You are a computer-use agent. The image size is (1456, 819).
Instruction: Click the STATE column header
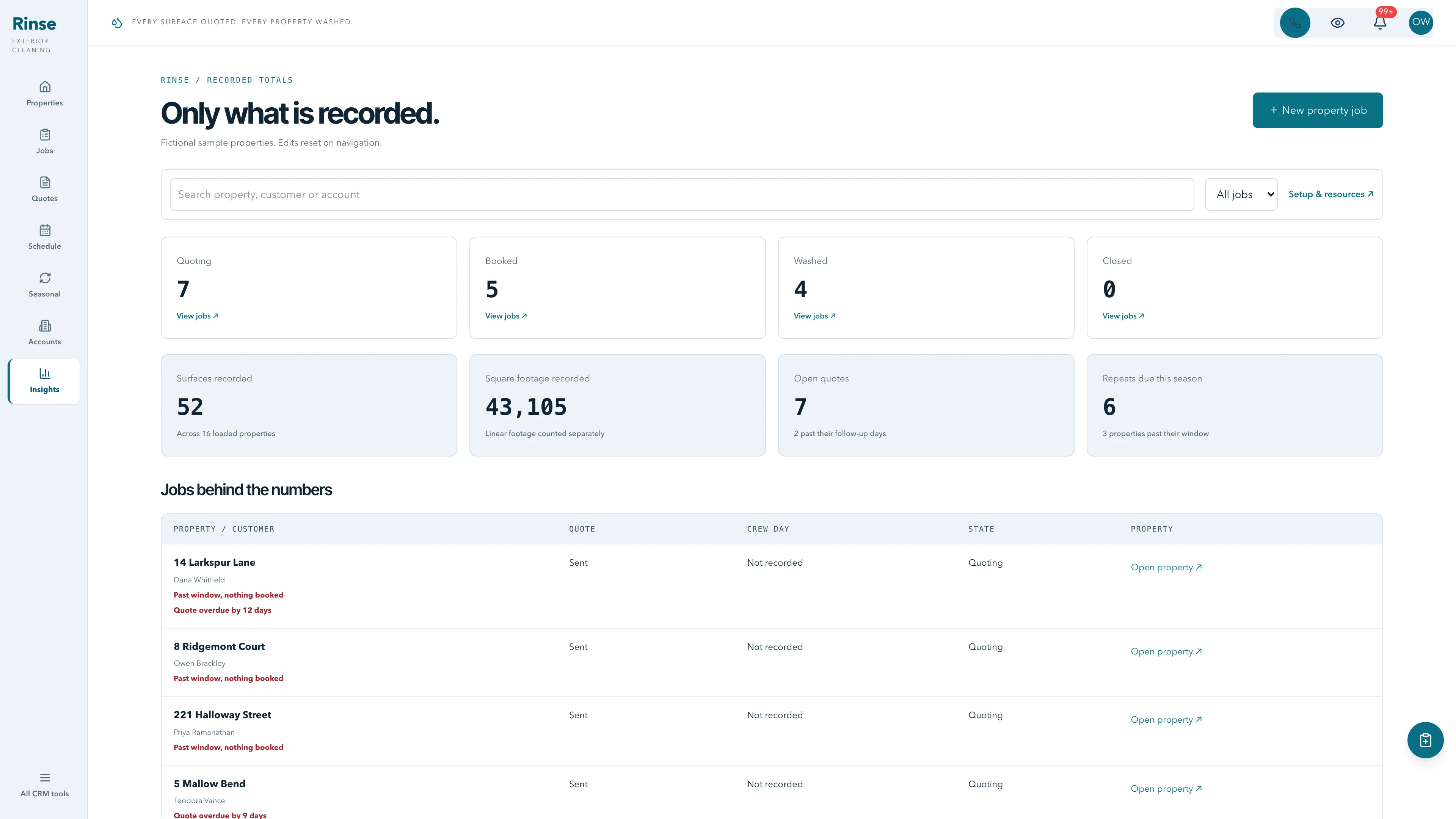click(981, 529)
